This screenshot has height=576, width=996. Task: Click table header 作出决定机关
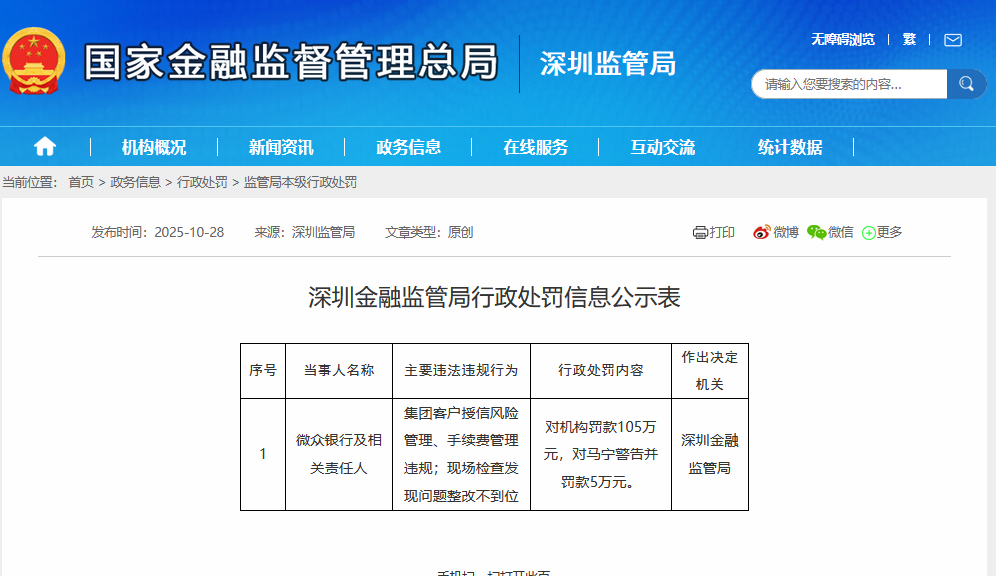710,370
